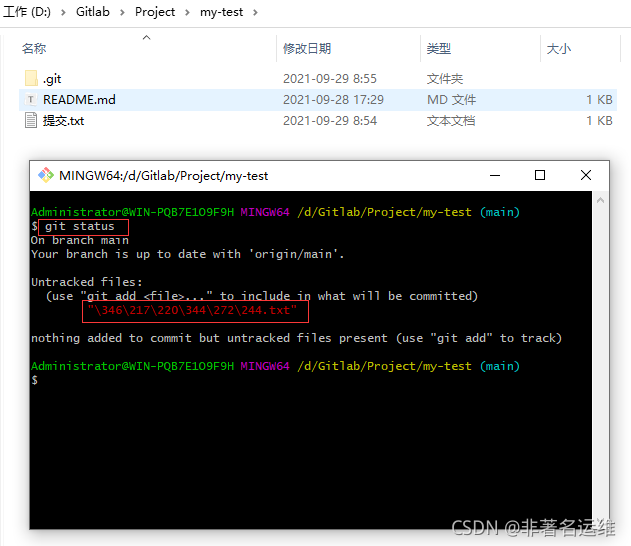Maximize the MINGW64 terminal window
This screenshot has height=546, width=631.
540,175
